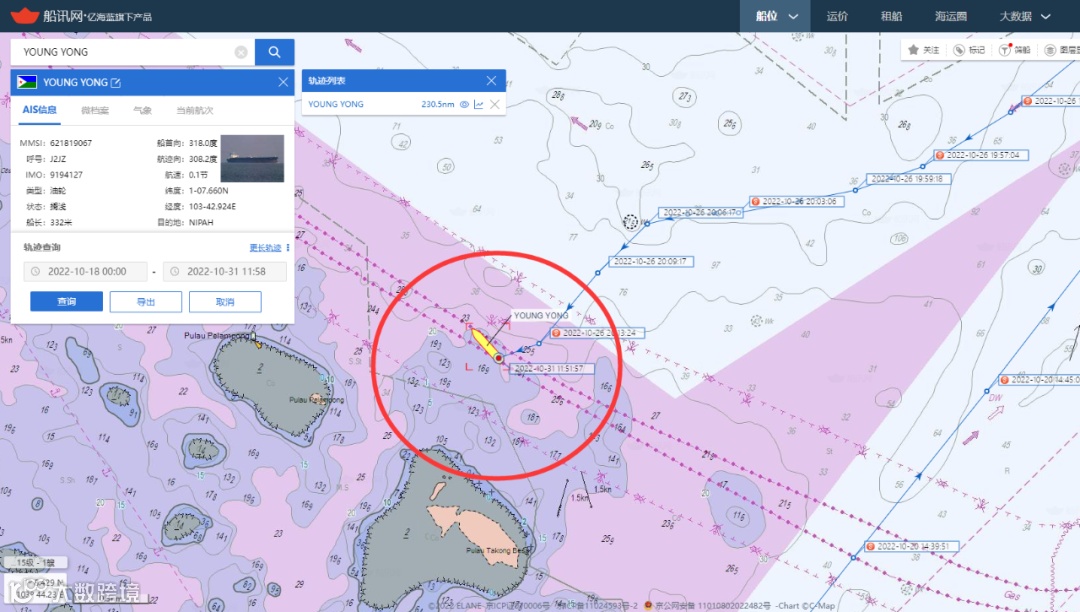The height and width of the screenshot is (612, 1080).
Task: Open the chart icon in track list row
Action: pos(479,105)
